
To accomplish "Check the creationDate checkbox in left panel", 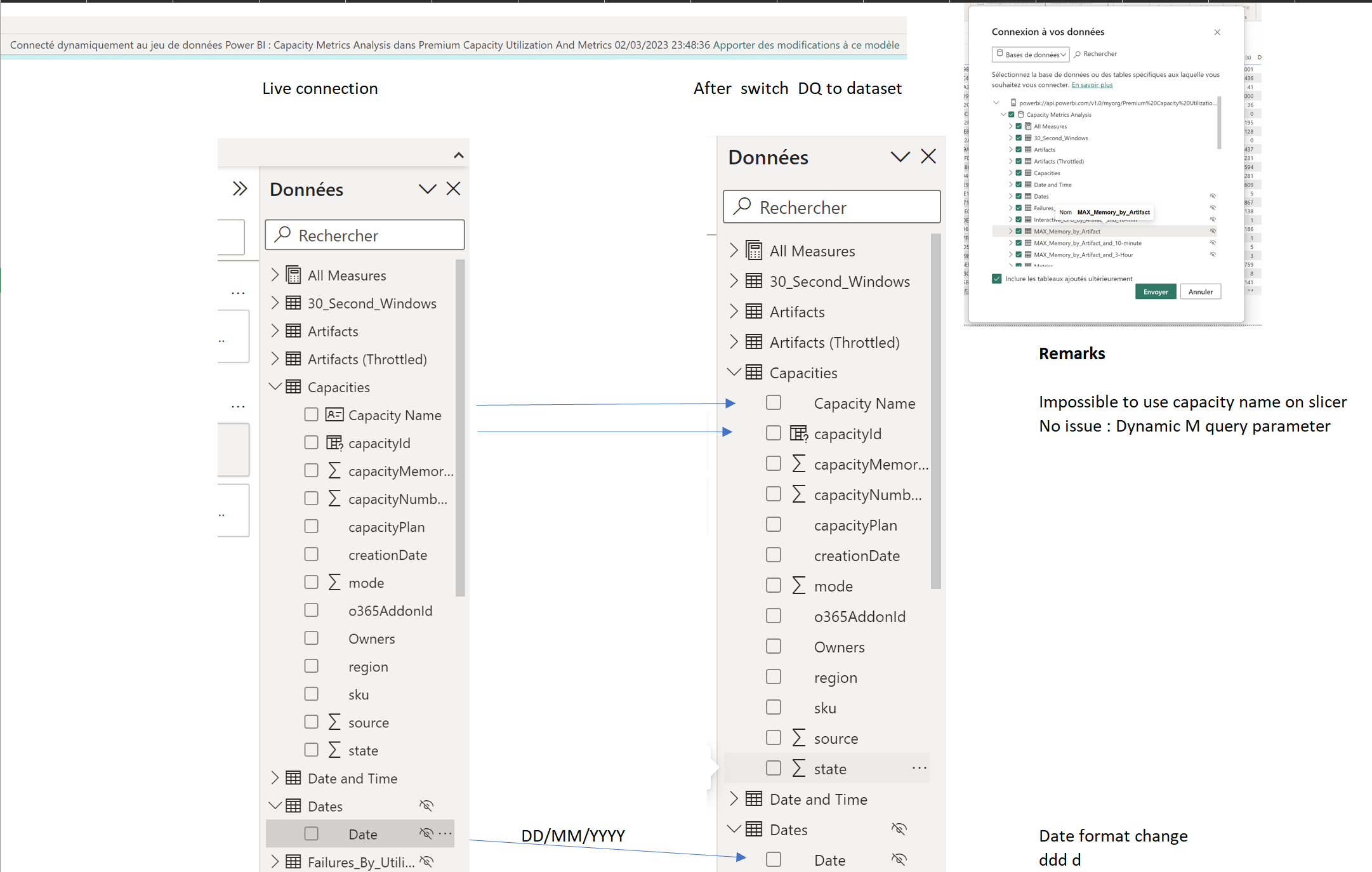I will (311, 554).
